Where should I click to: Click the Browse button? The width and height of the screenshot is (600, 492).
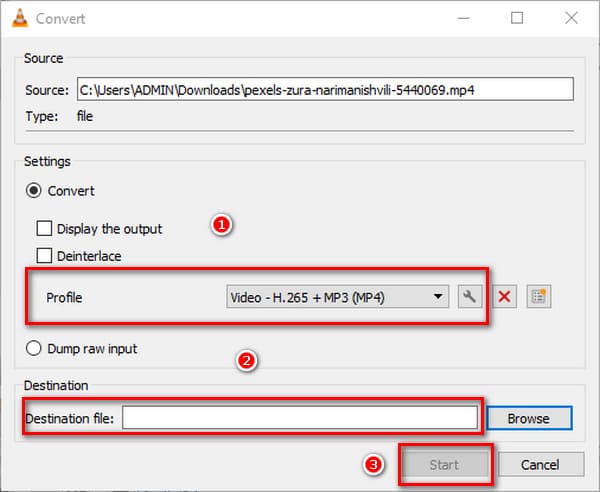point(529,418)
